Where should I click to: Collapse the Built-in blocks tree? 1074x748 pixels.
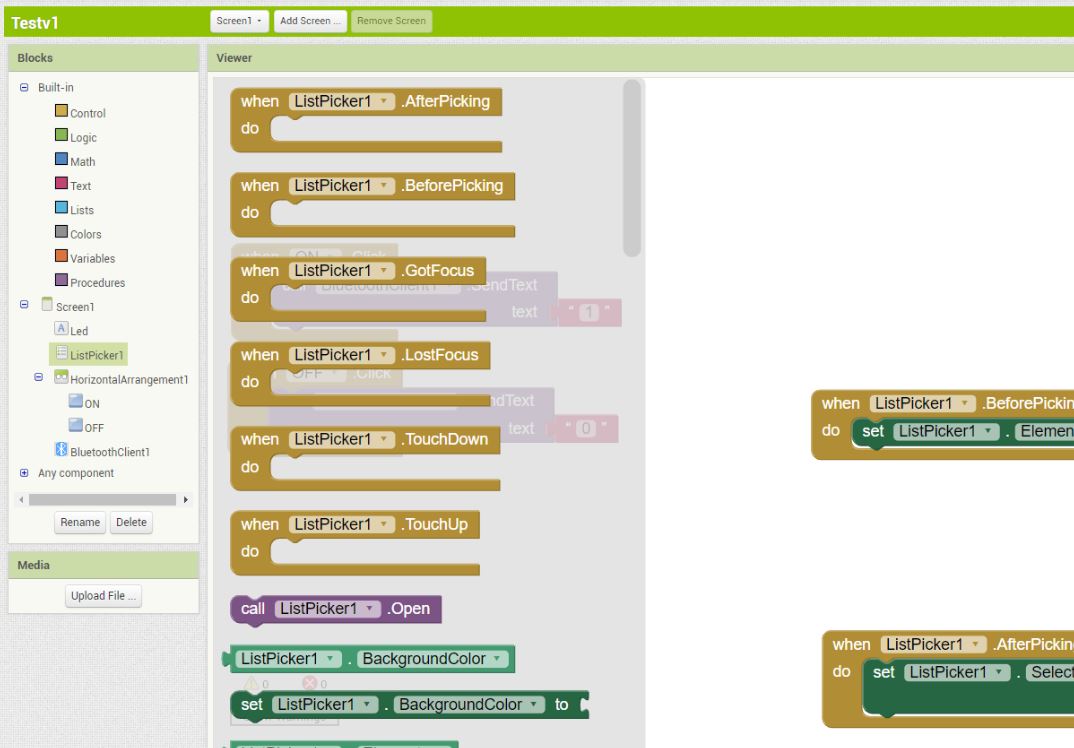(24, 87)
